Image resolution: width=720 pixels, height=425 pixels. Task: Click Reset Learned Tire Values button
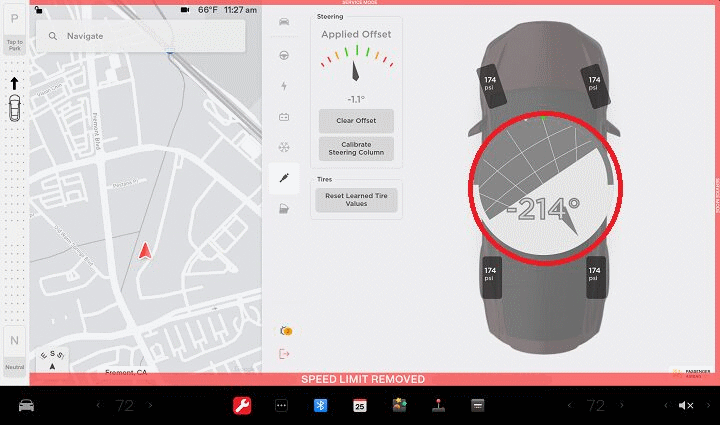356,198
